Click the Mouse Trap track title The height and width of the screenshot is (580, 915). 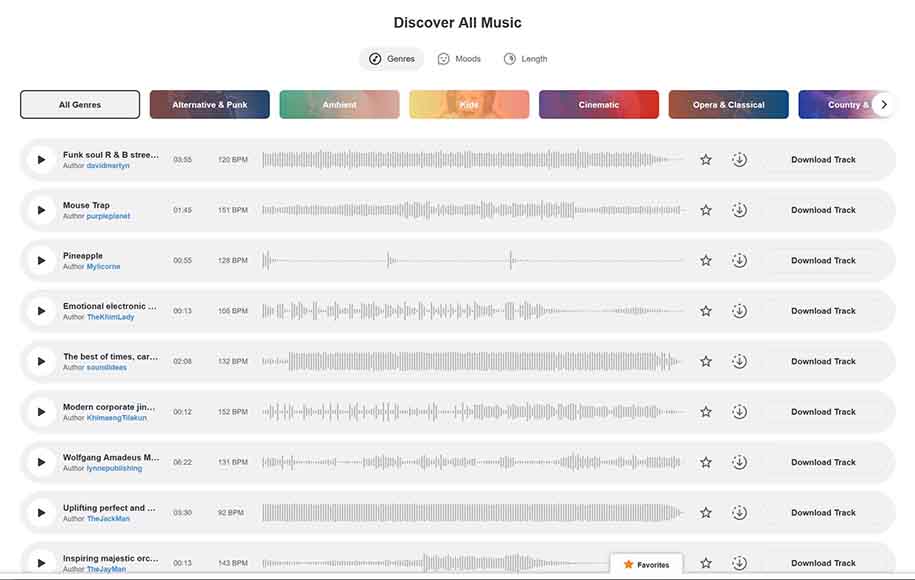point(86,205)
